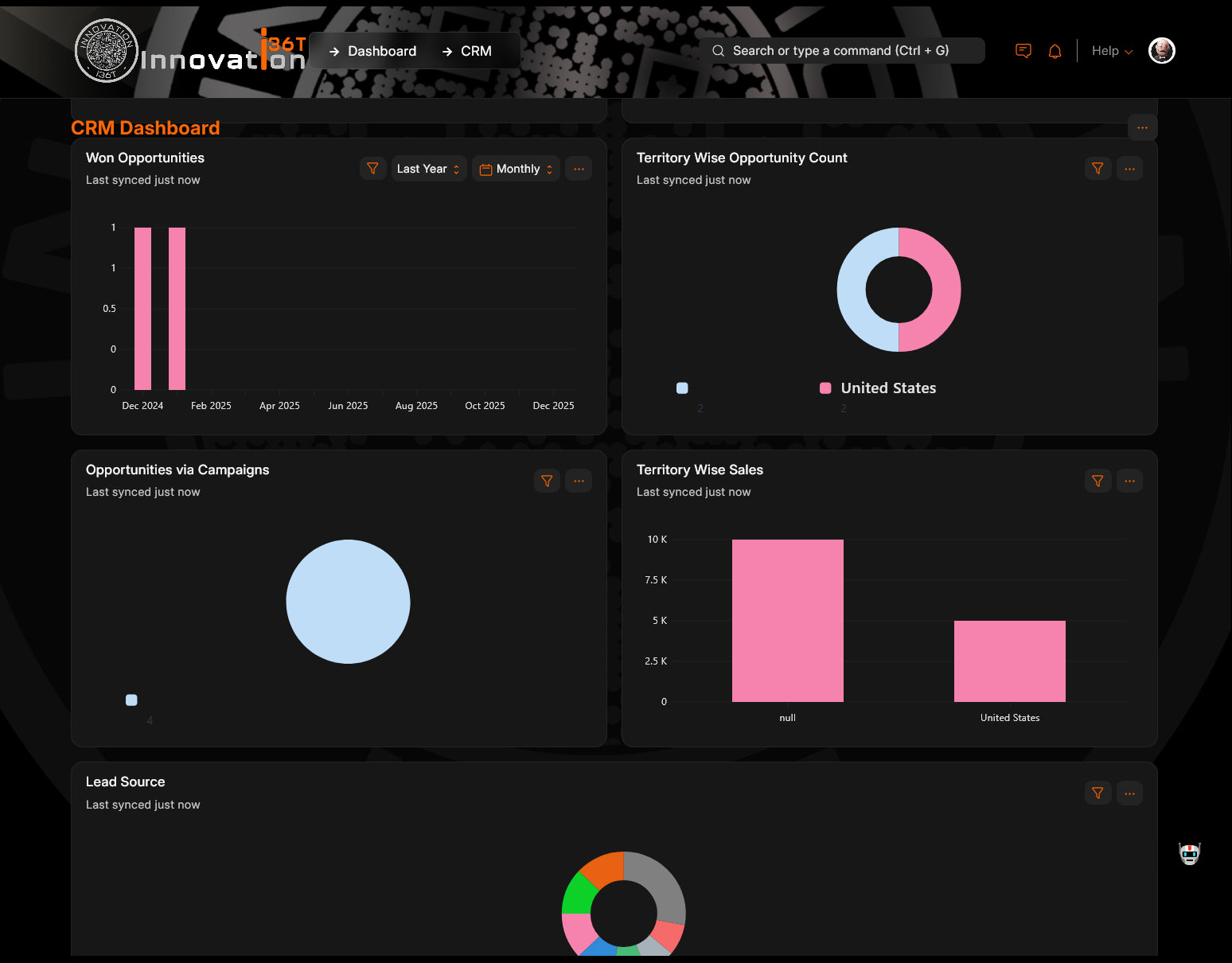Expand the Help menu
Viewport: 1232px width, 963px height.
1111,51
